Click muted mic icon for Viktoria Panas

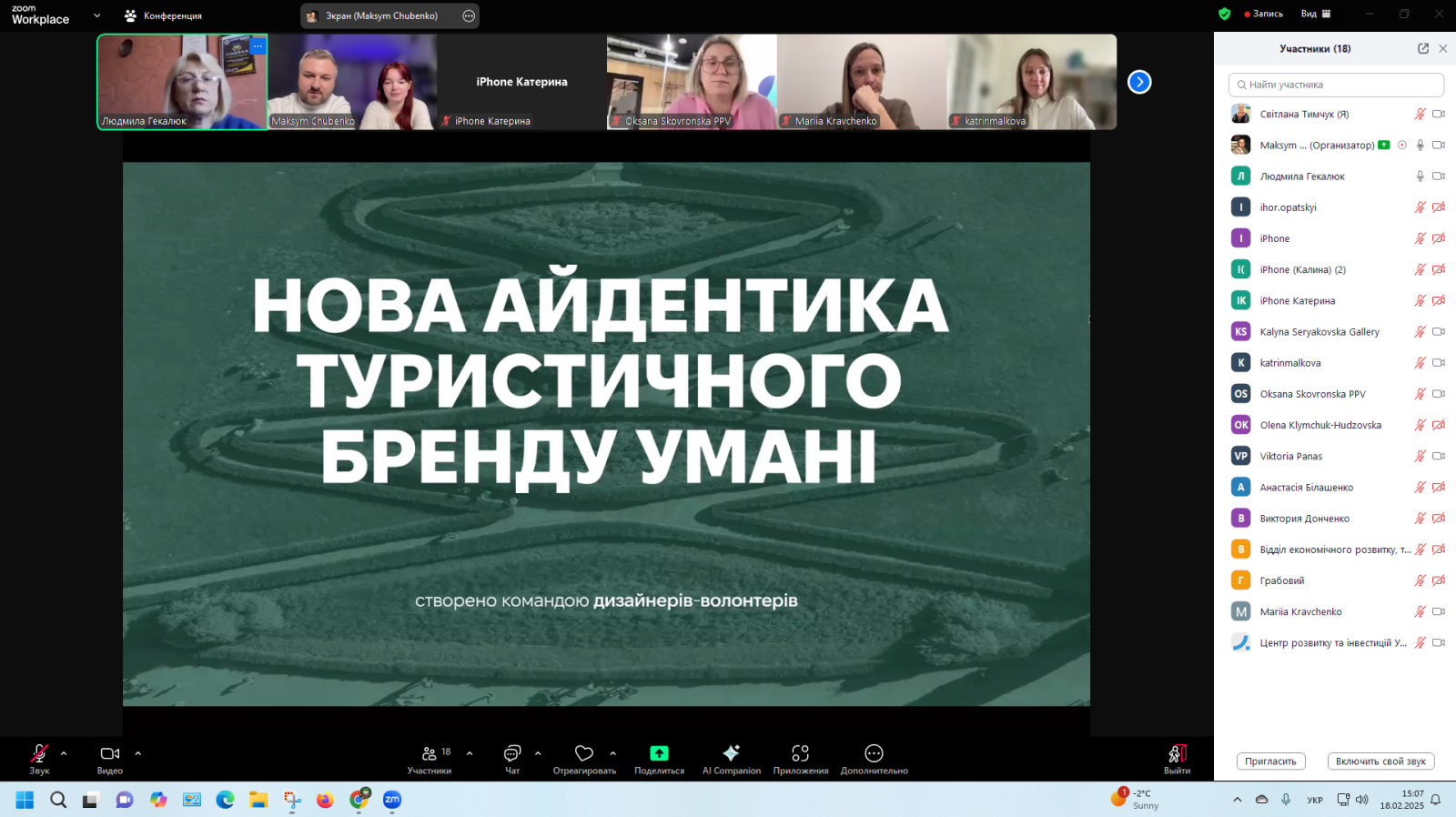click(1420, 456)
